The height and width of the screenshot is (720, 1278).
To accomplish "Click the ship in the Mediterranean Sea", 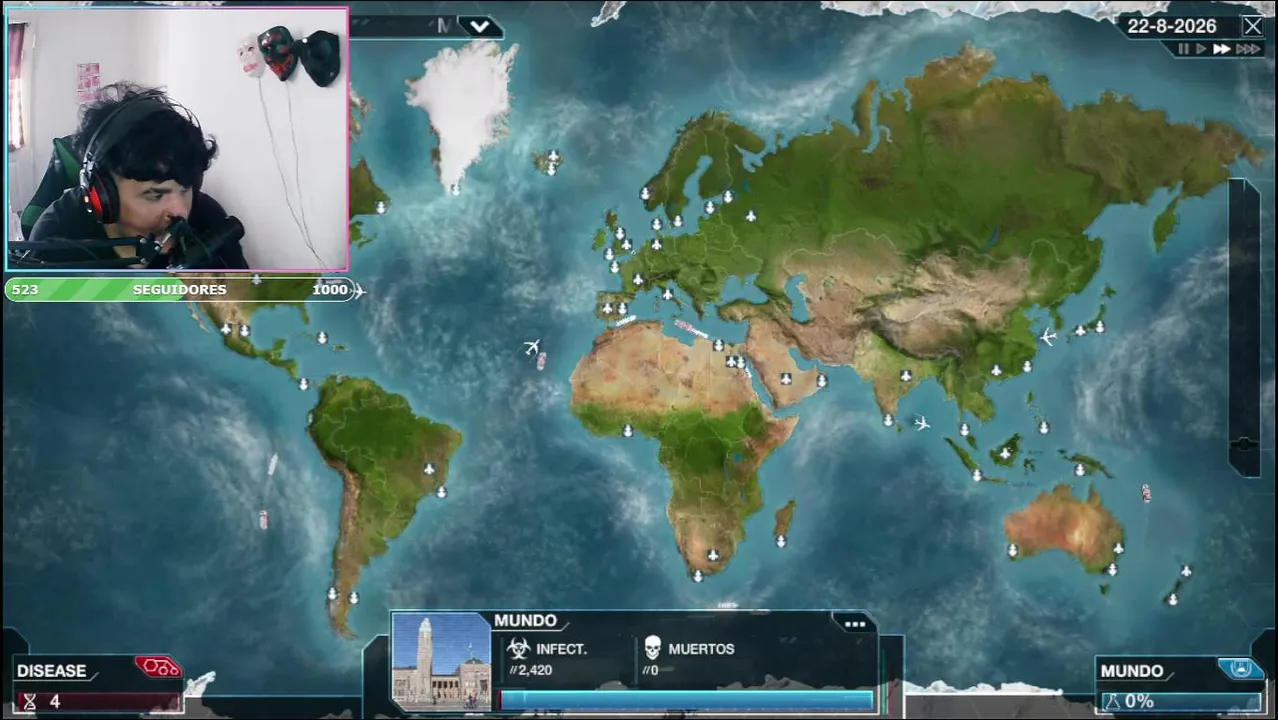I will pos(690,328).
